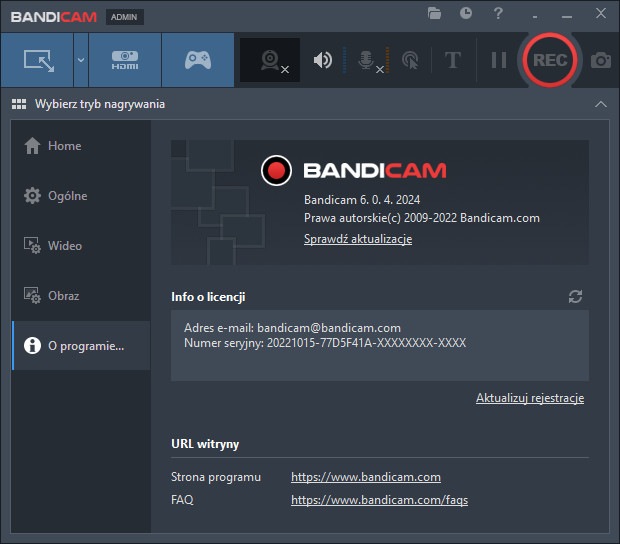Screen dimensions: 620x544
Task: Click the microphone volume level meter
Action: 388,60
